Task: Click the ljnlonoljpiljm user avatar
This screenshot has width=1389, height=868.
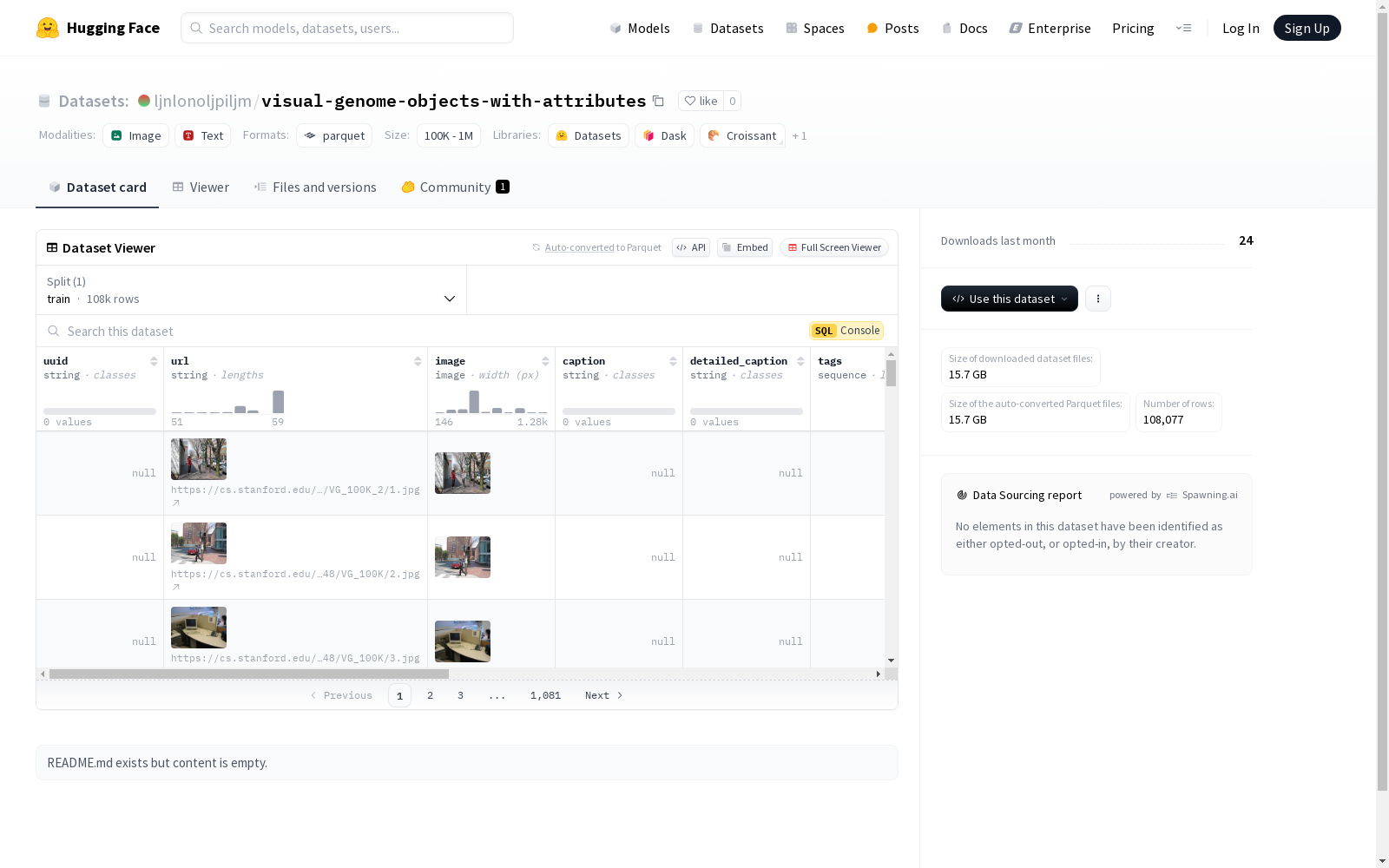Action: click(x=144, y=101)
